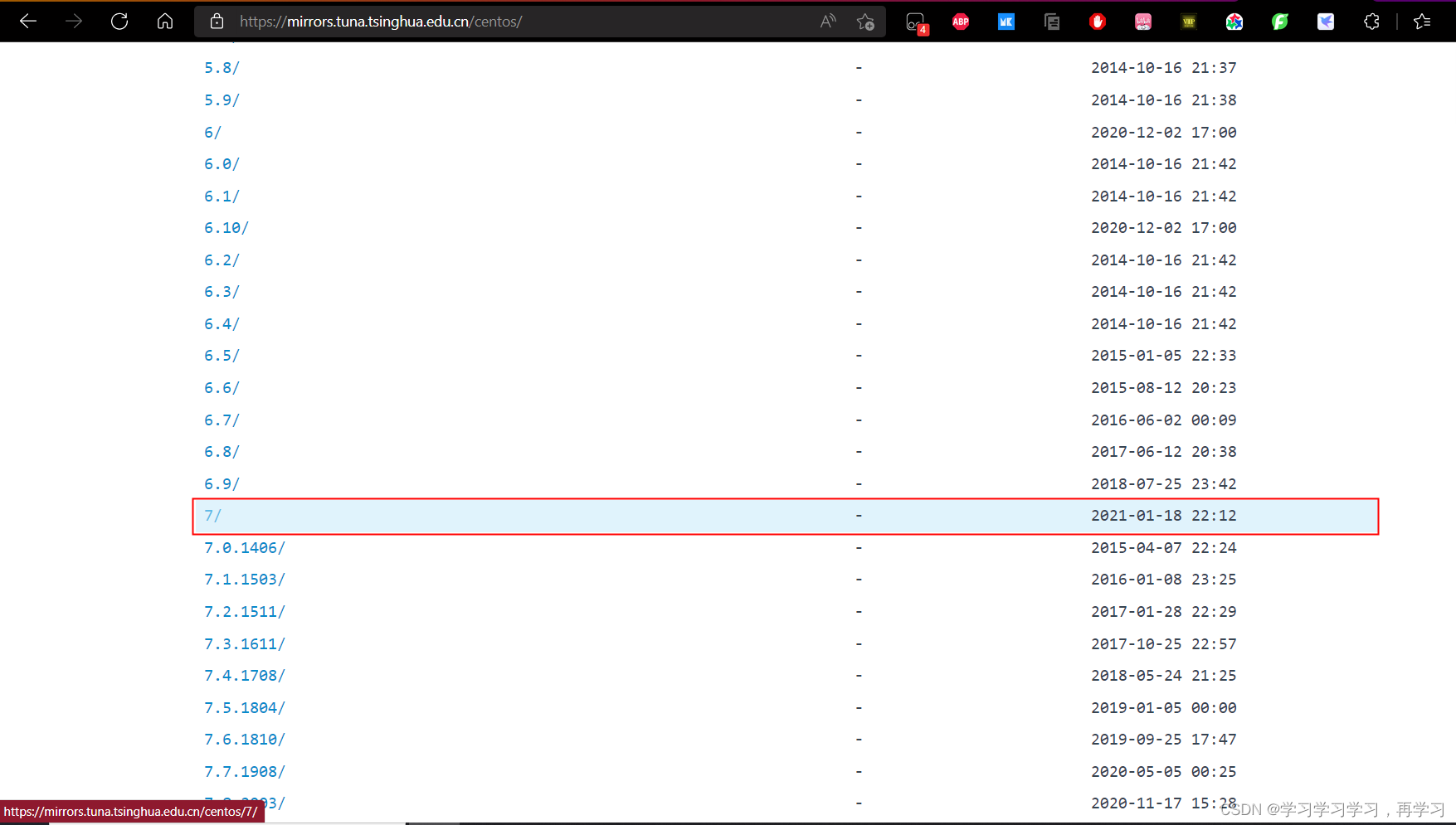1456x825 pixels.
Task: Open the 7.0.1406/ directory
Action: pos(245,548)
